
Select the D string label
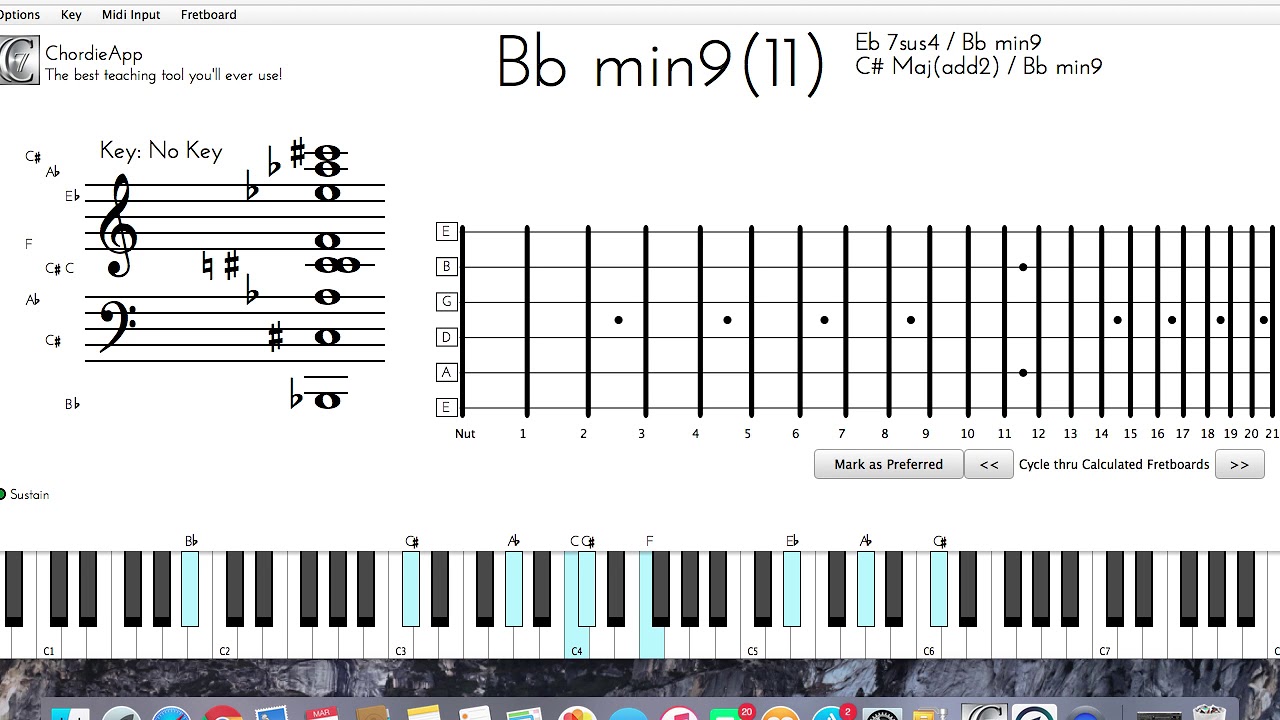coord(446,337)
